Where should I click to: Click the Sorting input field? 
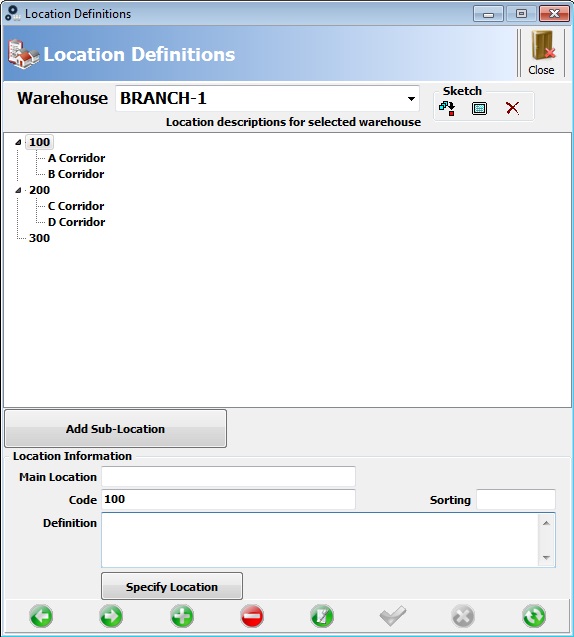516,500
